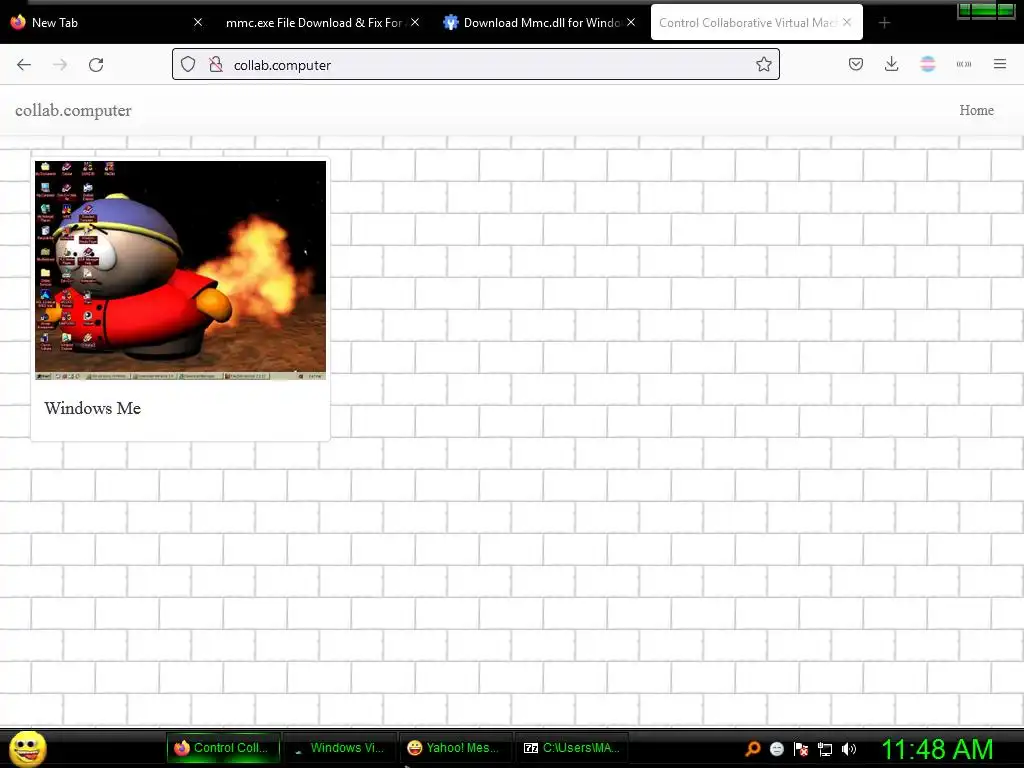Open the tracking protection shield icon

tap(188, 64)
